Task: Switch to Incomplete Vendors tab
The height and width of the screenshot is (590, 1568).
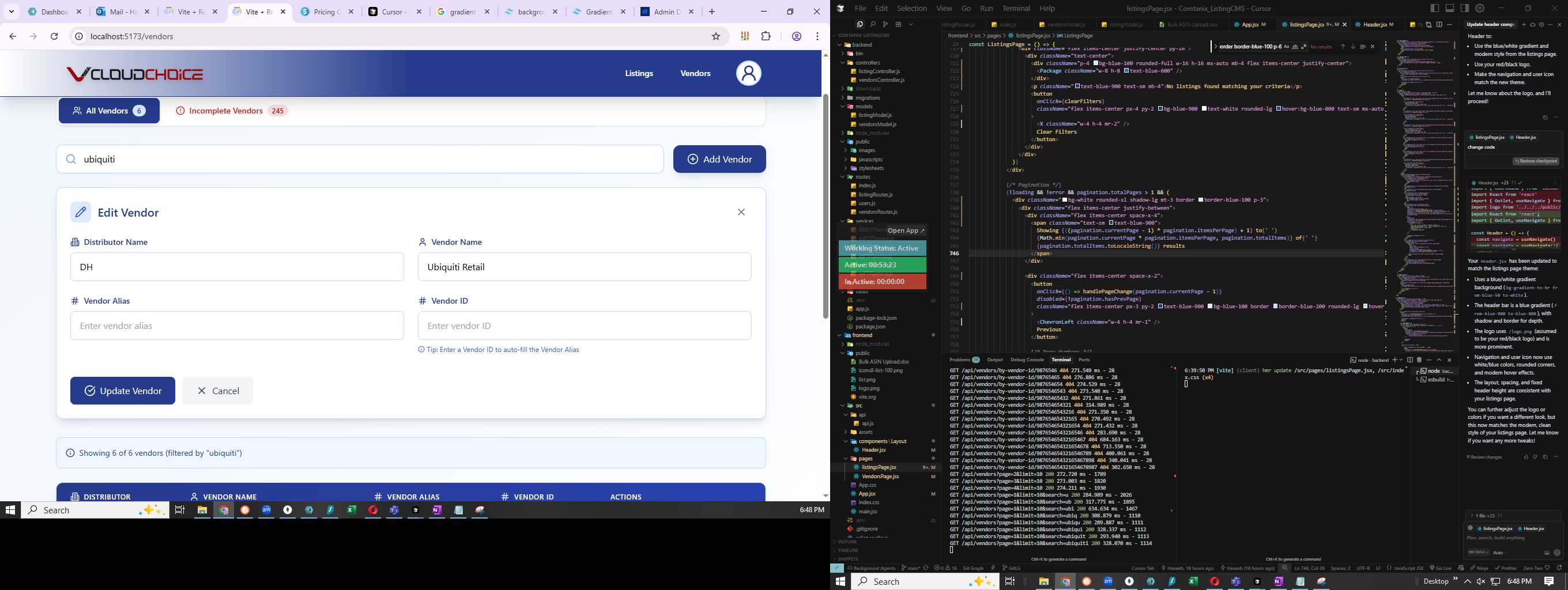Action: (x=231, y=111)
